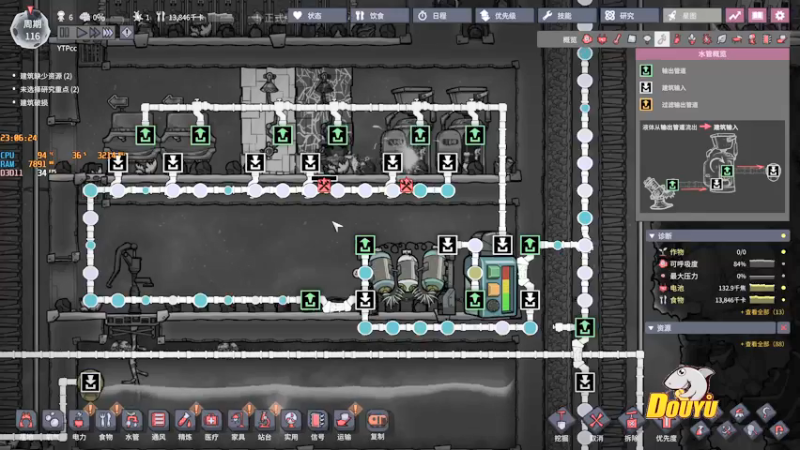This screenshot has width=800, height=450.
Task: Open the Power overlay icon
Action: pyautogui.click(x=602, y=39)
